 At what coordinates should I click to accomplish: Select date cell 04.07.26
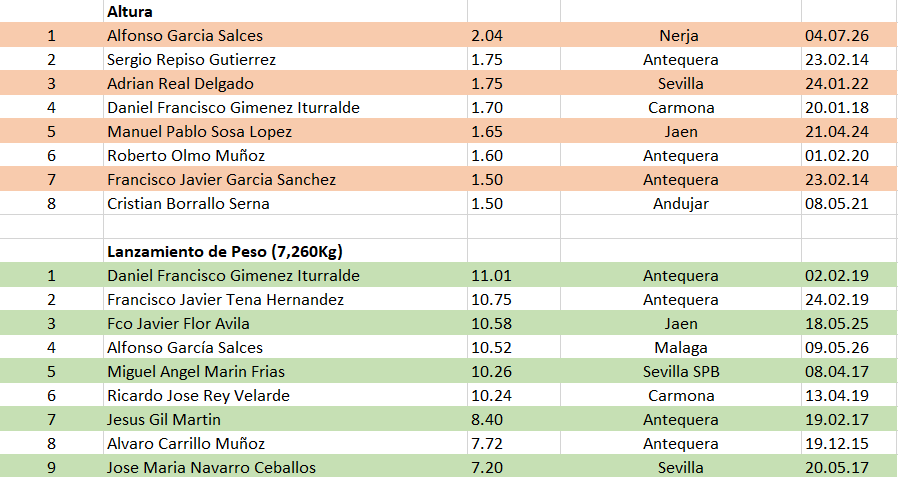(849, 35)
